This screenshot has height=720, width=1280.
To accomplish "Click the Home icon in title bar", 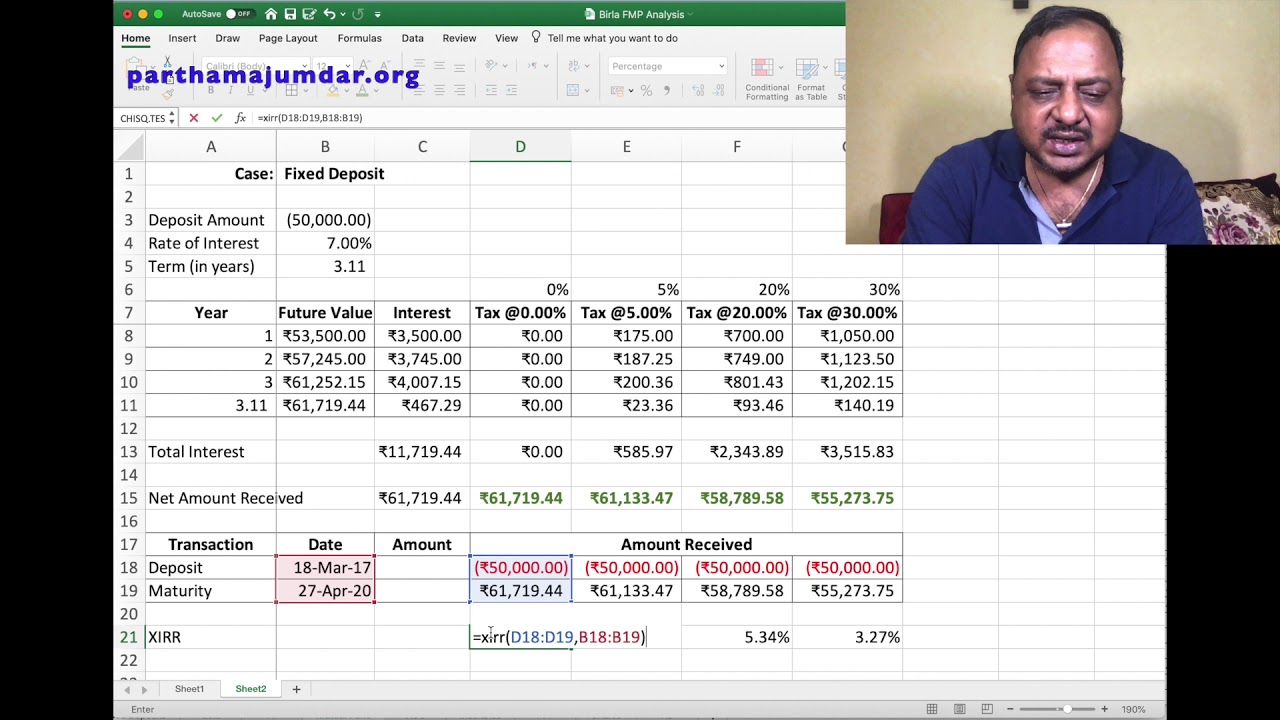I will pyautogui.click(x=270, y=14).
